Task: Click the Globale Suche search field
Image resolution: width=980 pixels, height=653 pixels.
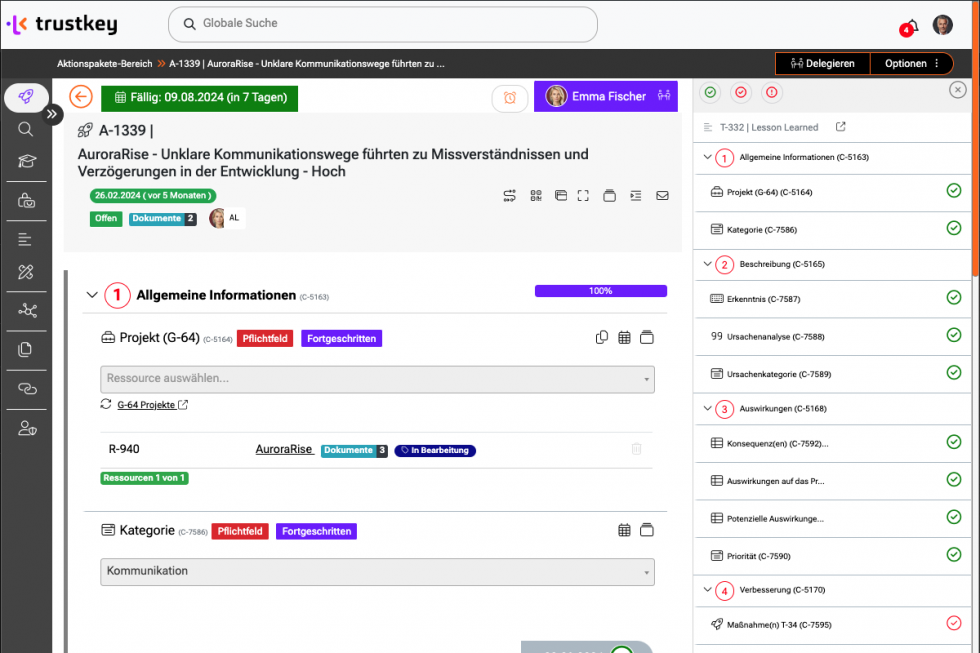Action: [382, 24]
